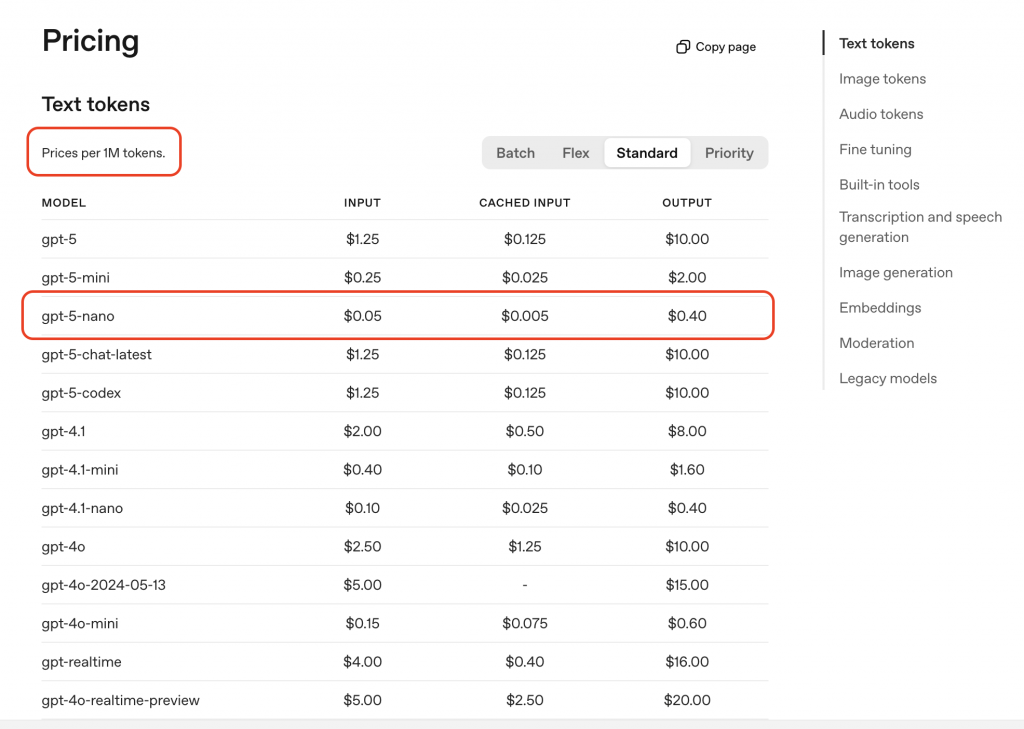Click the Copy page icon
Viewport: 1024px width, 729px height.
click(682, 47)
